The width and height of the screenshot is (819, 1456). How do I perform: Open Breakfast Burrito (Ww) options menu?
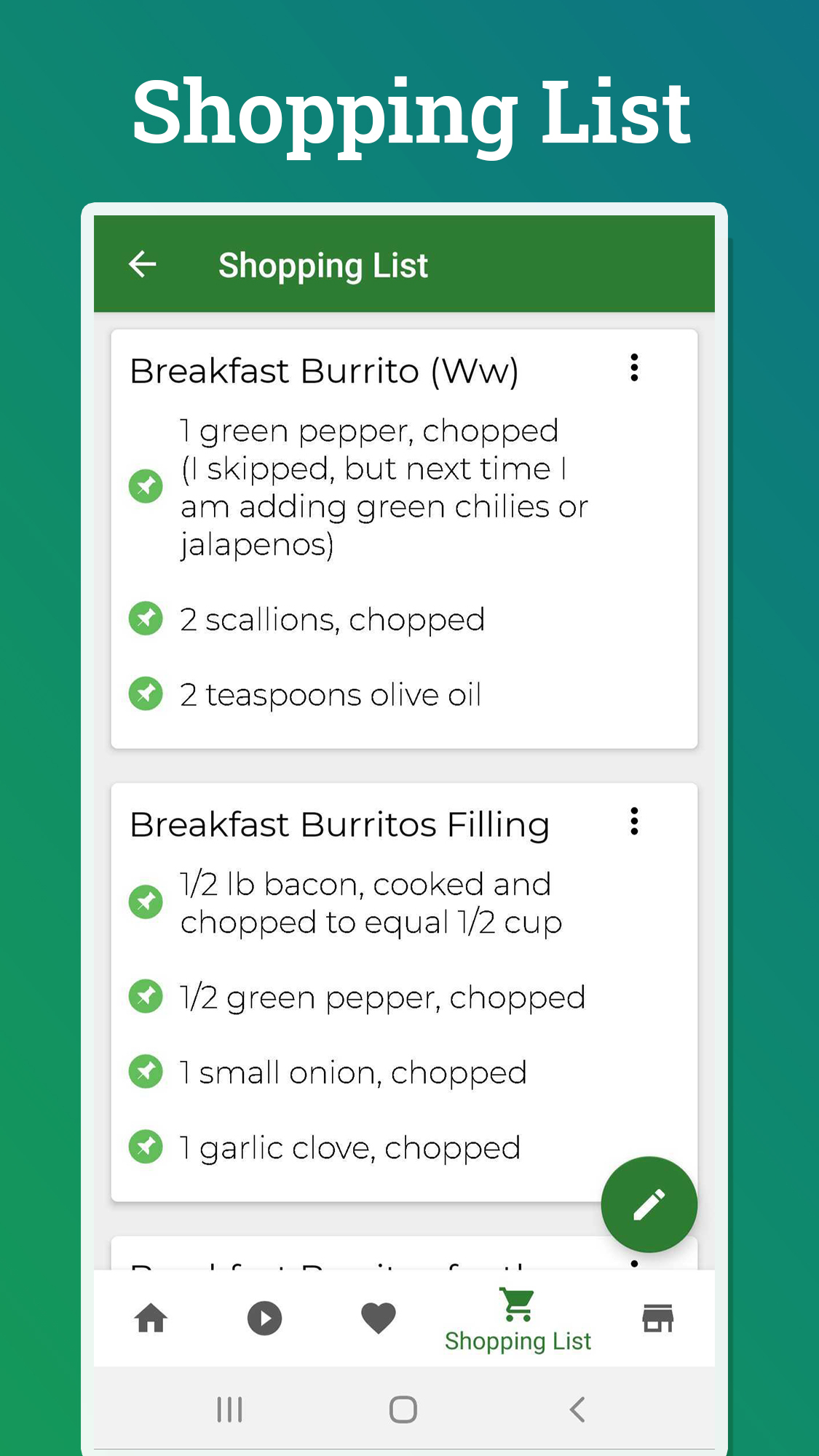pyautogui.click(x=634, y=367)
